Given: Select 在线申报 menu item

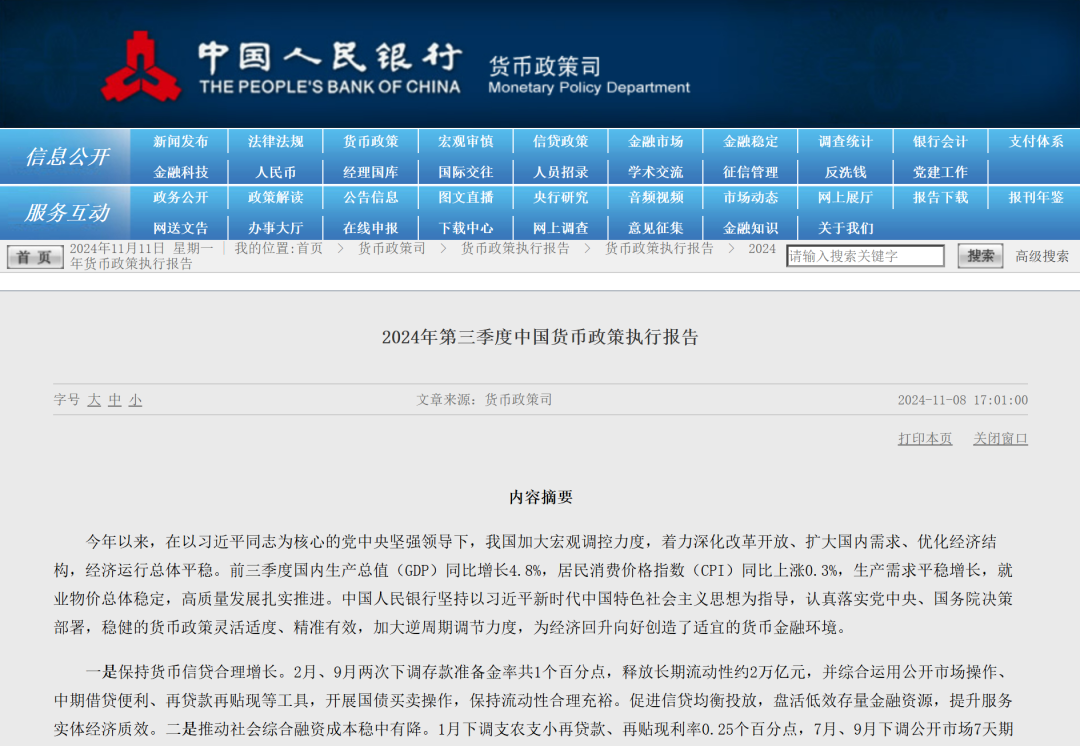Looking at the screenshot, I should (371, 228).
